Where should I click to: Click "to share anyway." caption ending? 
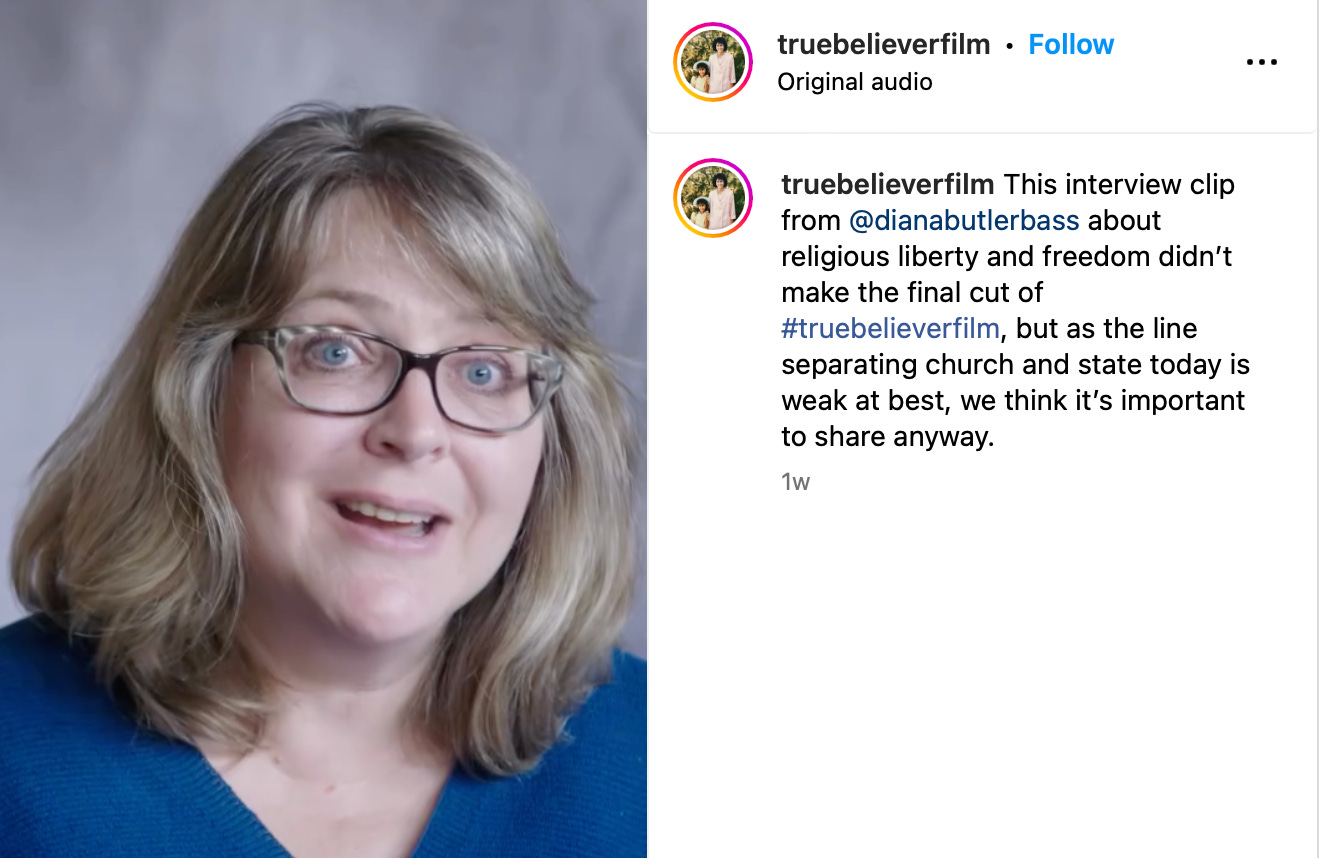[x=888, y=437]
